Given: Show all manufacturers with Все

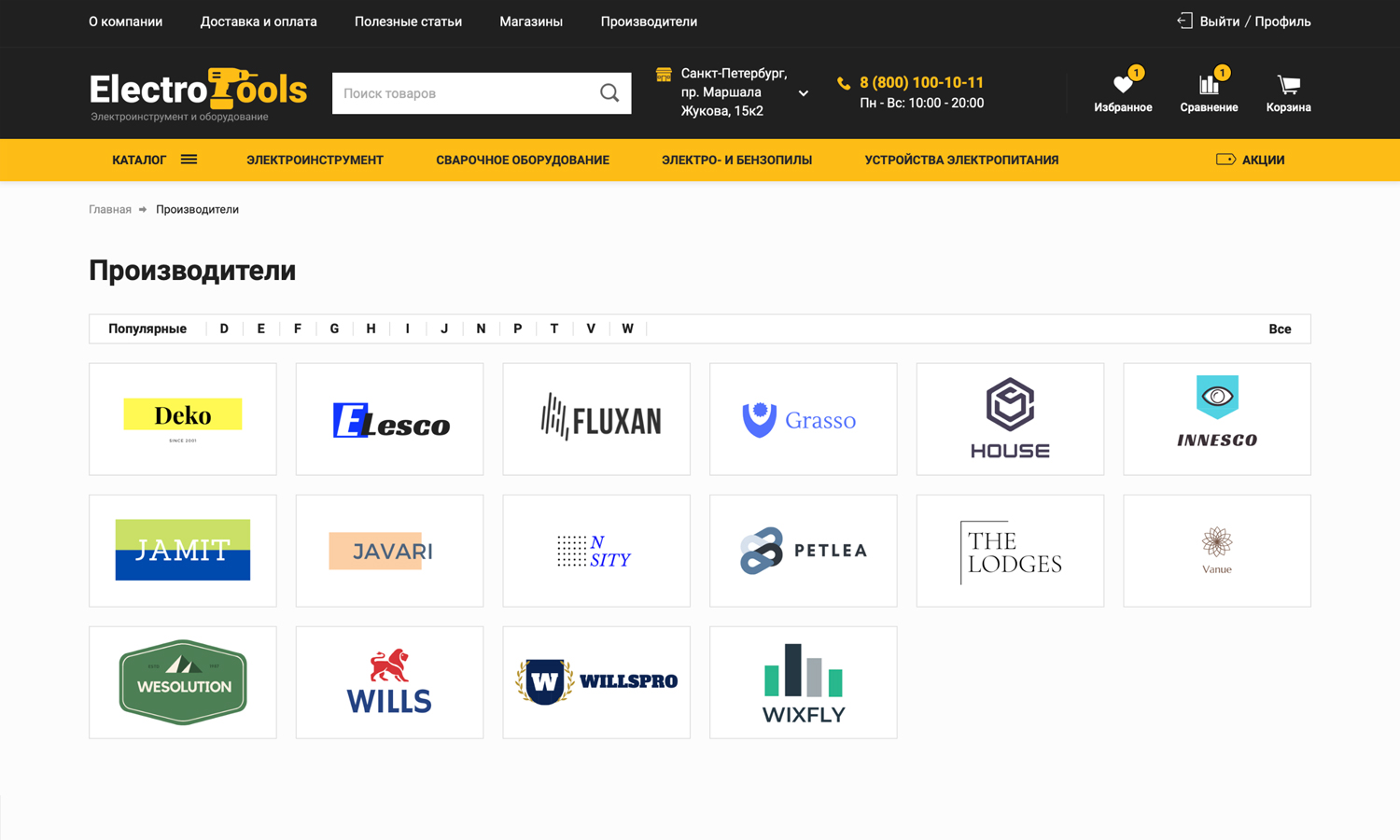Looking at the screenshot, I should pos(1280,329).
